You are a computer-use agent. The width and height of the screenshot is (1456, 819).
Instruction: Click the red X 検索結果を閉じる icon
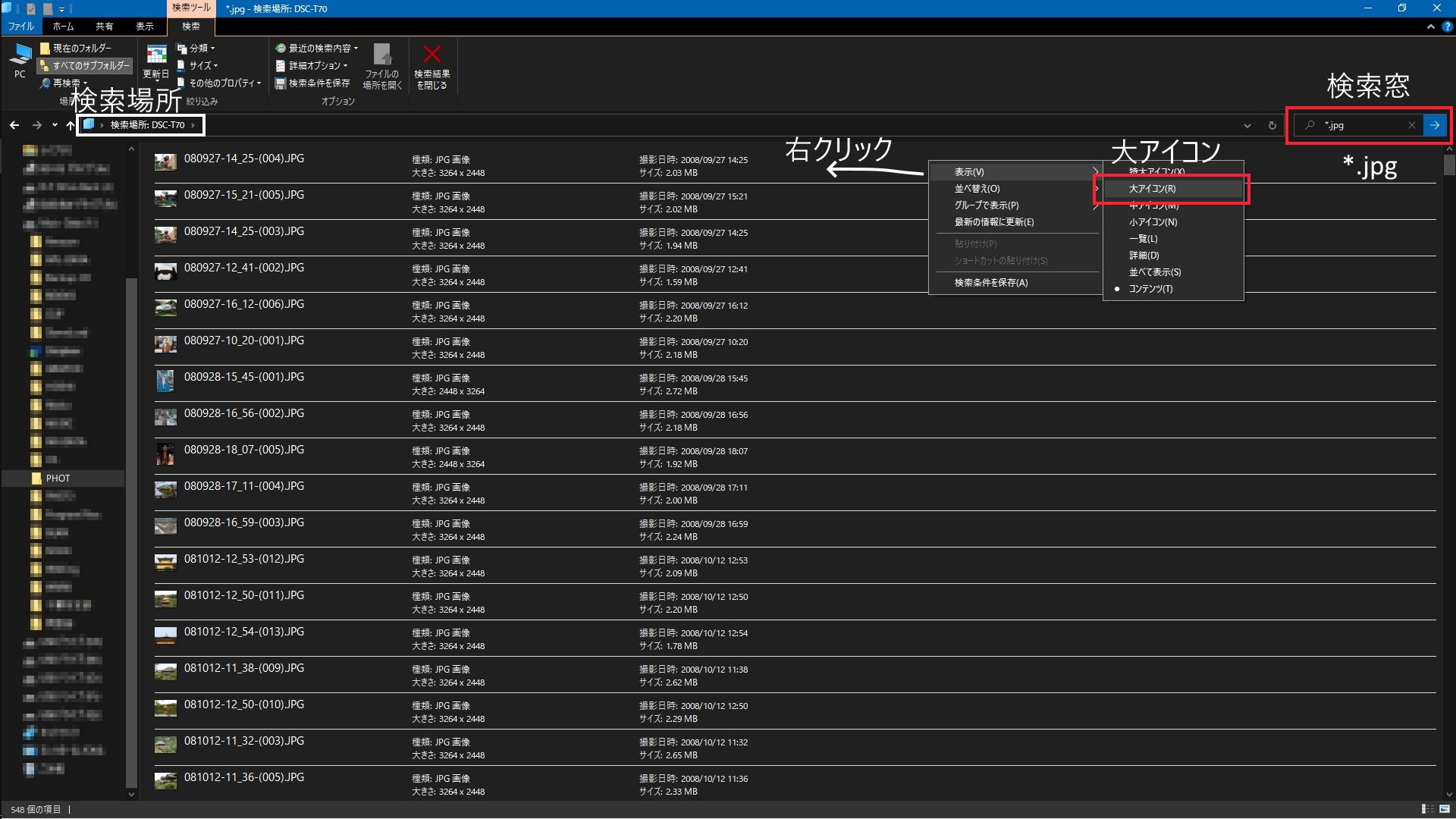pyautogui.click(x=431, y=55)
